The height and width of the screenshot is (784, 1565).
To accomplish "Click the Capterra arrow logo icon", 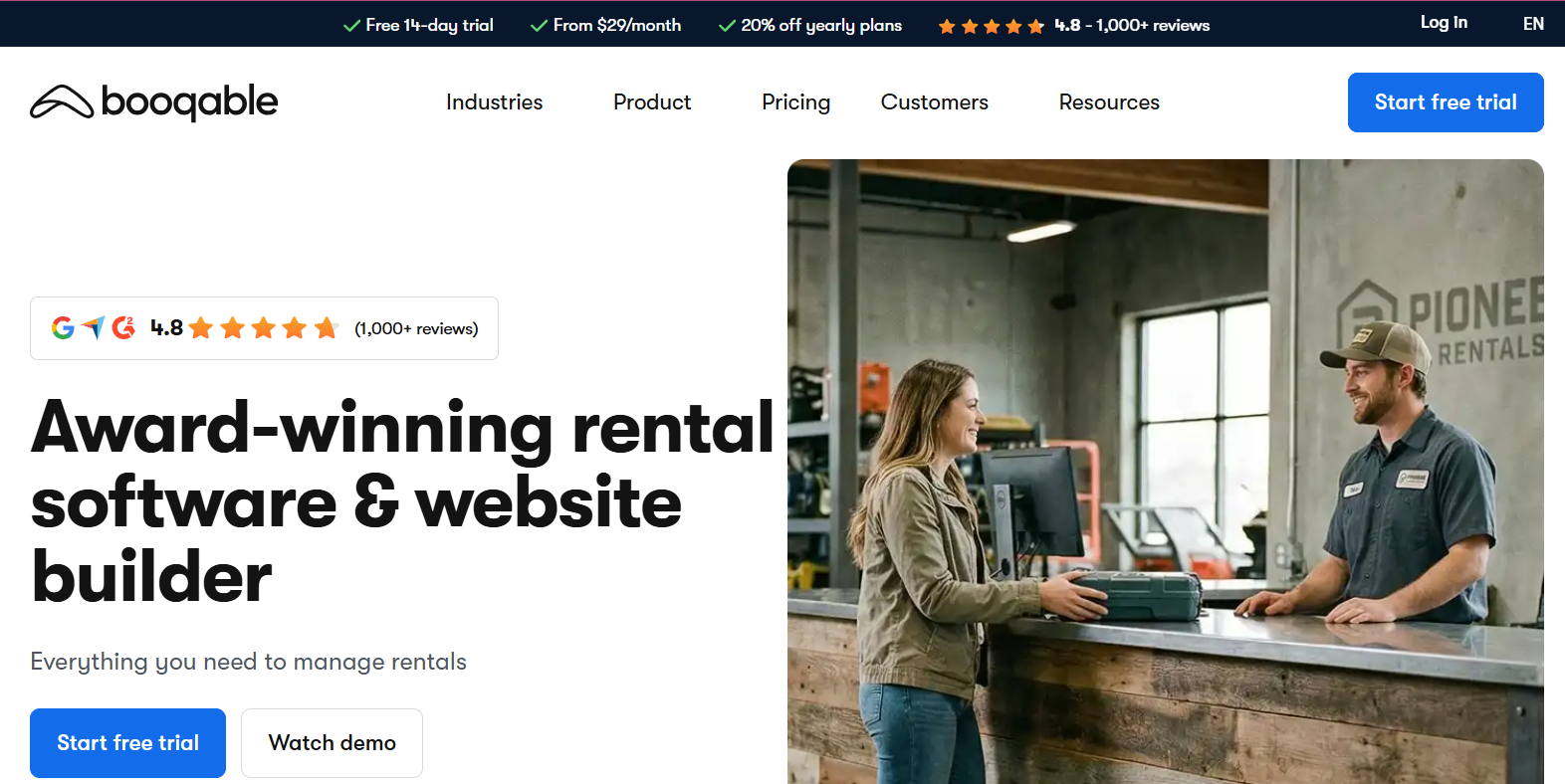I will tap(94, 327).
